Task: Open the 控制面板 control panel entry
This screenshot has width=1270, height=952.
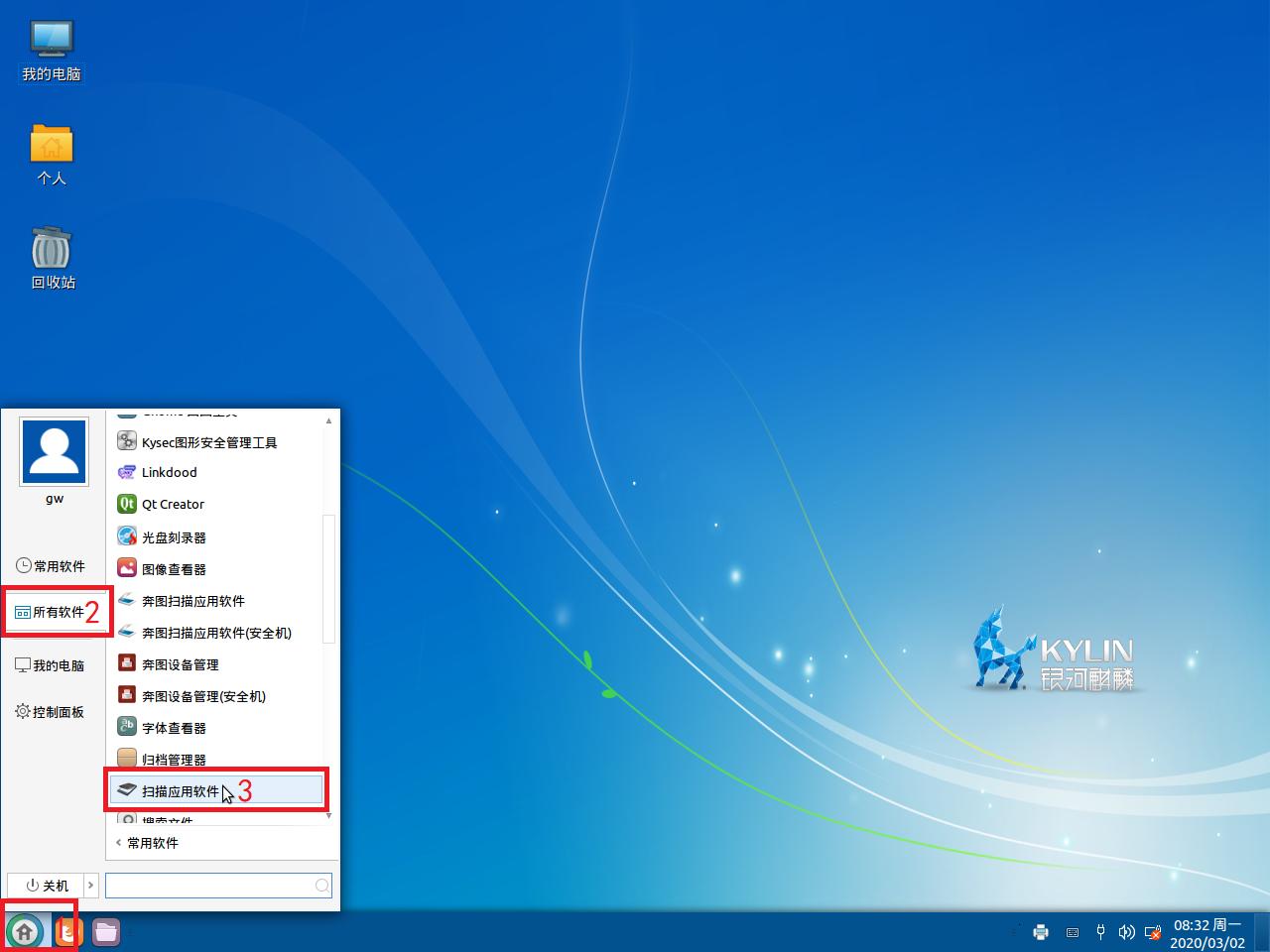Action: click(x=55, y=711)
